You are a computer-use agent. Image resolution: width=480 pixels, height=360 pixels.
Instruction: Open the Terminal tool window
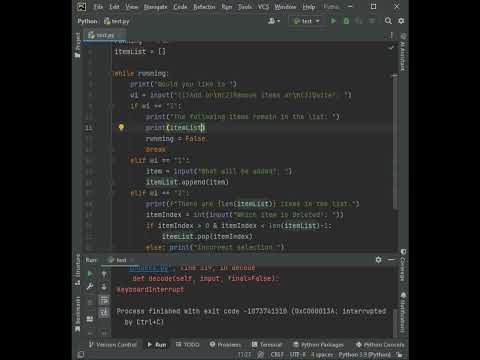click(x=267, y=345)
